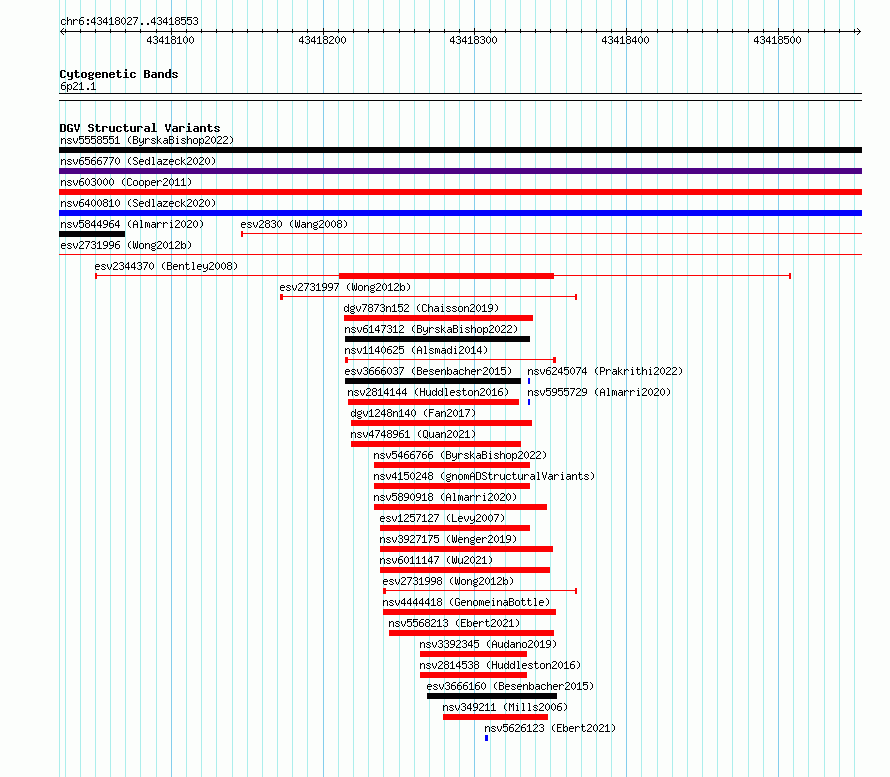
Task: Click the thin red line of esv2830
Action: tap(552, 233)
